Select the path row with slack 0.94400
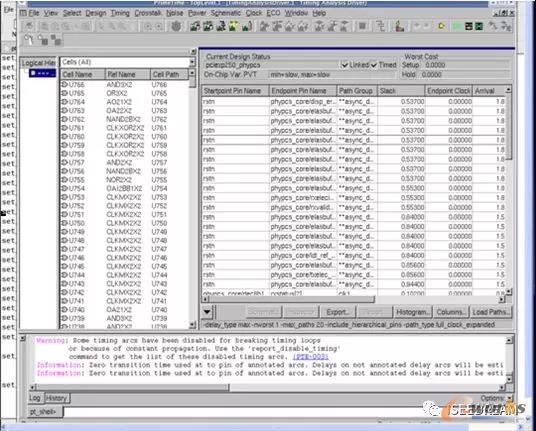The image size is (536, 431). pos(354,284)
